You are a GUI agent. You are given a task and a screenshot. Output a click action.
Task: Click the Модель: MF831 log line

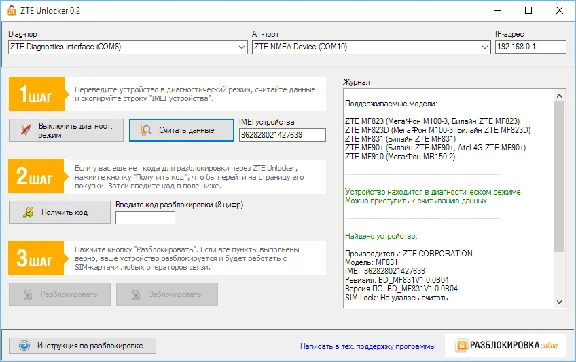[x=371, y=262]
